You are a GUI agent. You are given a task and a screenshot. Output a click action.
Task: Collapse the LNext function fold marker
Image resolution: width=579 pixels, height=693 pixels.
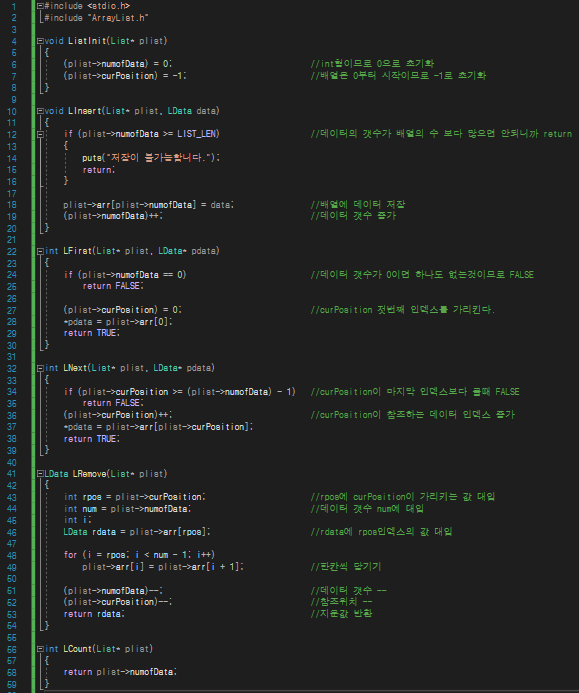pyautogui.click(x=40, y=368)
